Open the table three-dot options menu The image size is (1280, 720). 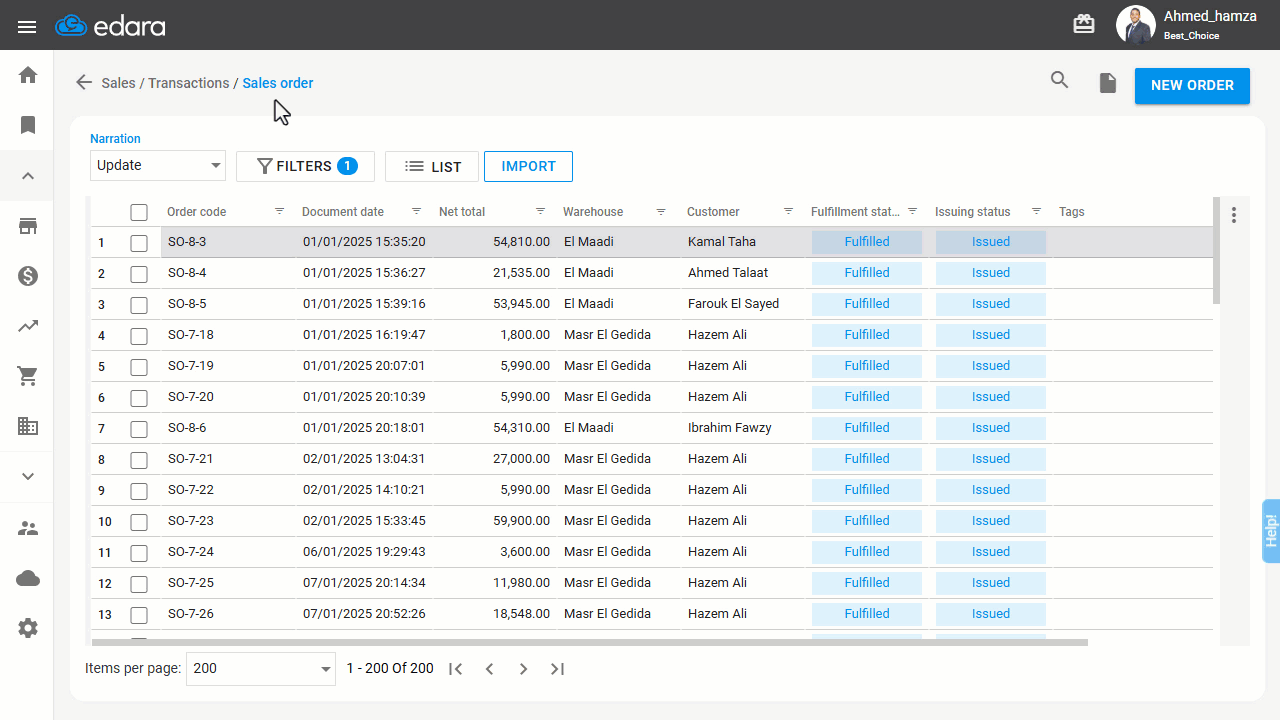[1234, 215]
